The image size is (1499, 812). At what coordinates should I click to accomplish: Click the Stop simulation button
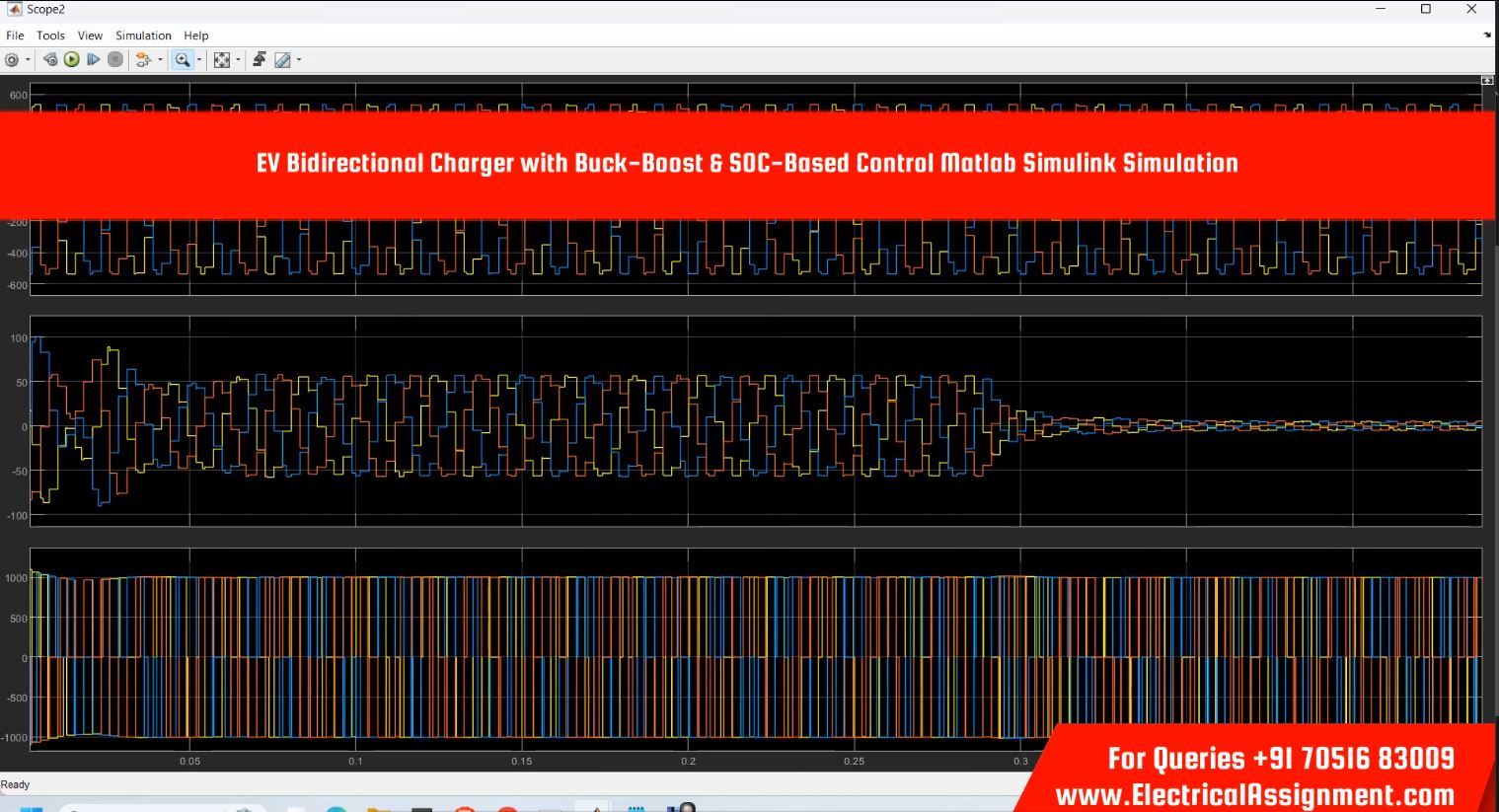pos(115,60)
